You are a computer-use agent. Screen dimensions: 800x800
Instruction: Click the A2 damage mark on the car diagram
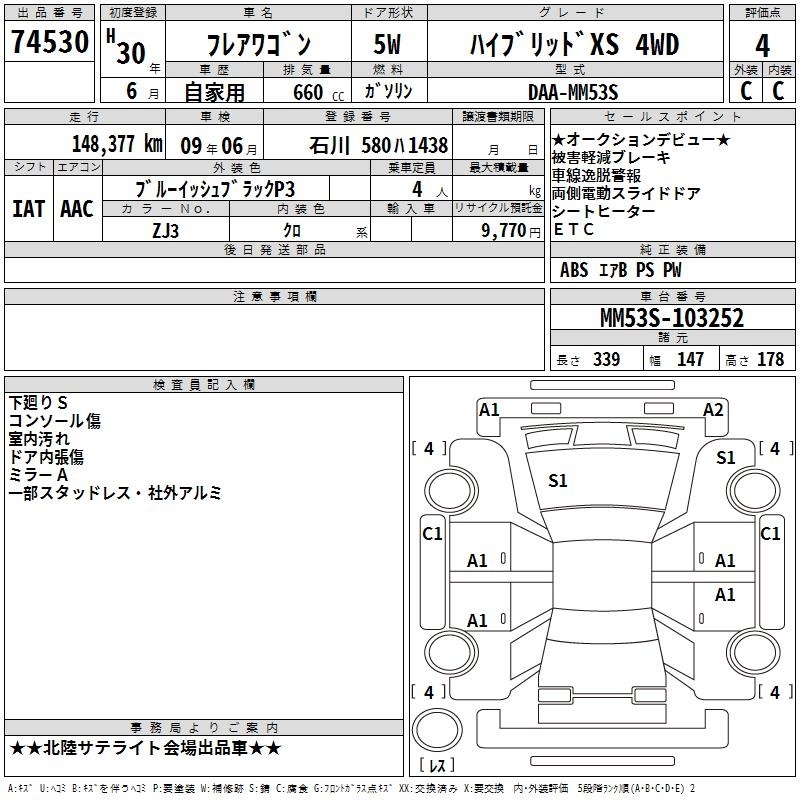tap(713, 409)
